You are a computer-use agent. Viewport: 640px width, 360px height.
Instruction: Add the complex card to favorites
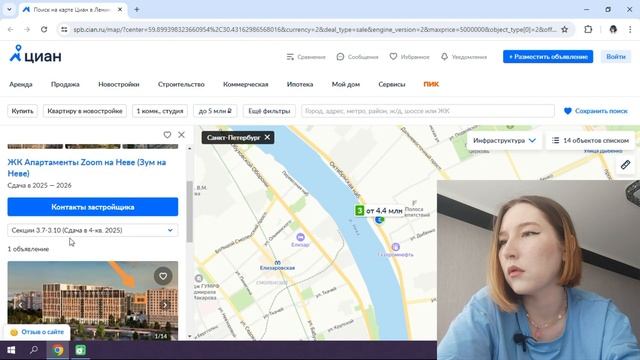[167, 135]
